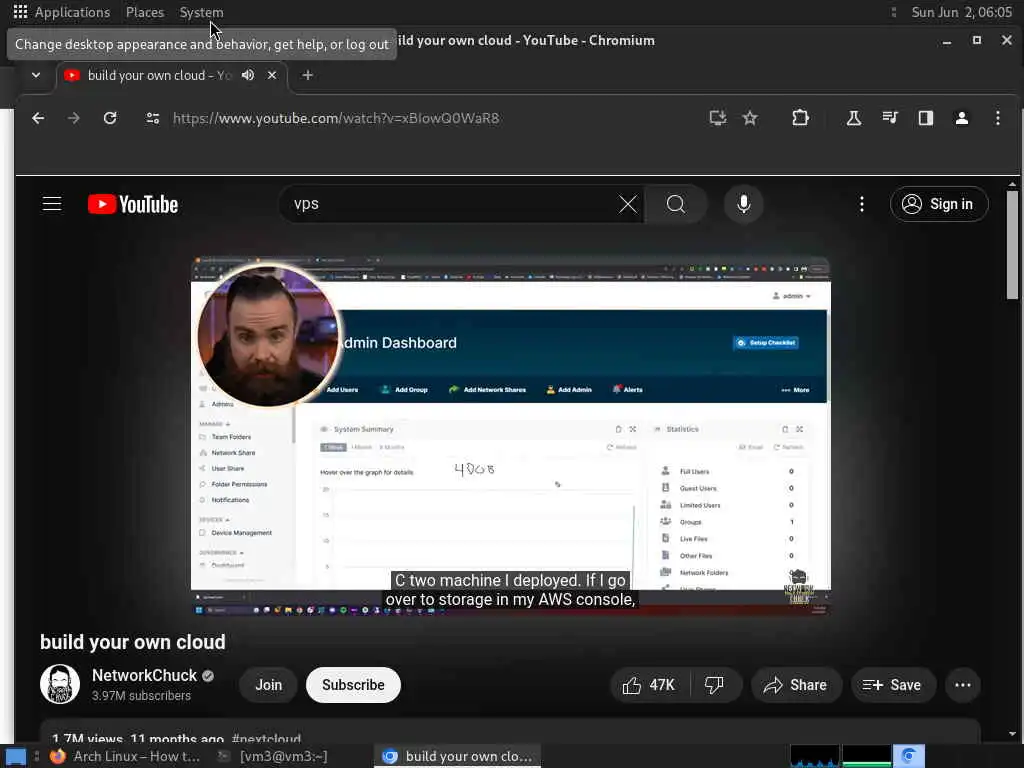Open NetworkChuck channel avatar
This screenshot has width=1024, height=768.
(x=60, y=684)
